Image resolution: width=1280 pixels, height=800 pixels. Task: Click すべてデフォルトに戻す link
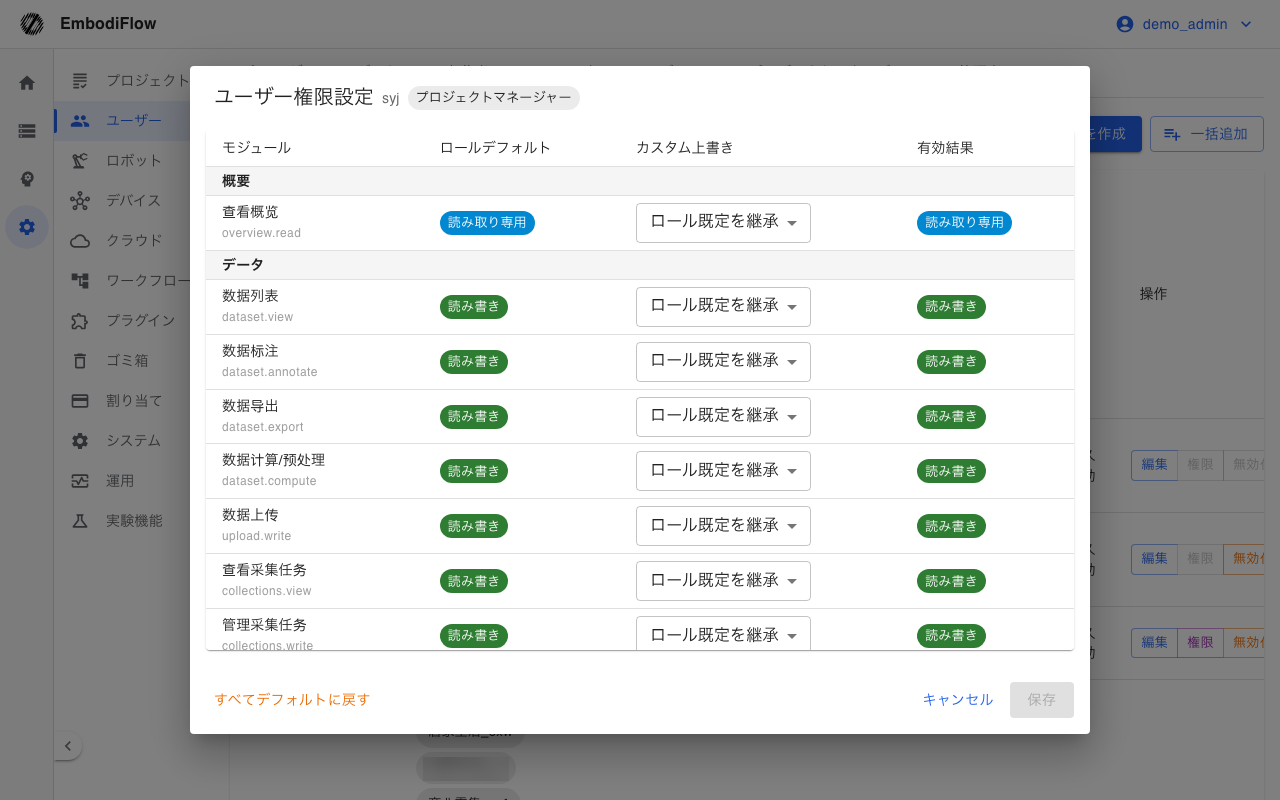tap(292, 700)
